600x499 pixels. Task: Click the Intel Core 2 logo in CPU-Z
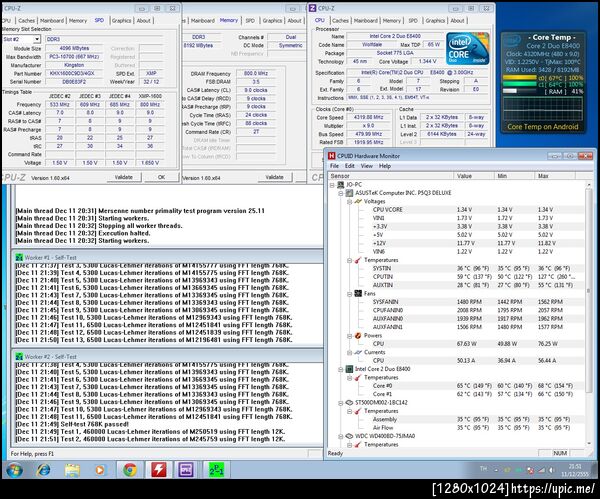coord(467,49)
